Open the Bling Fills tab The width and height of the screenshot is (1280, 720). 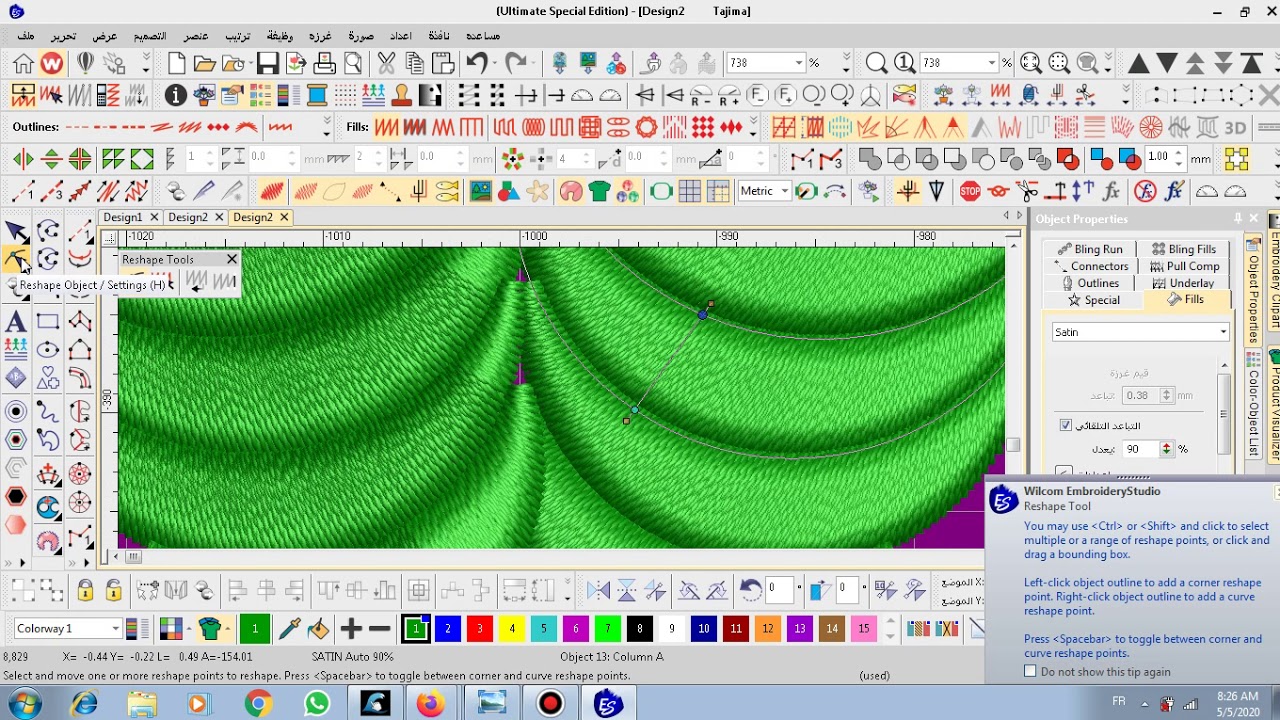[1183, 249]
